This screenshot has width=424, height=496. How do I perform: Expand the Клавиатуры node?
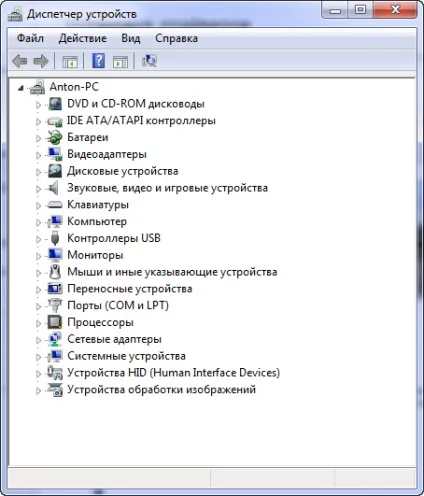pyautogui.click(x=38, y=206)
